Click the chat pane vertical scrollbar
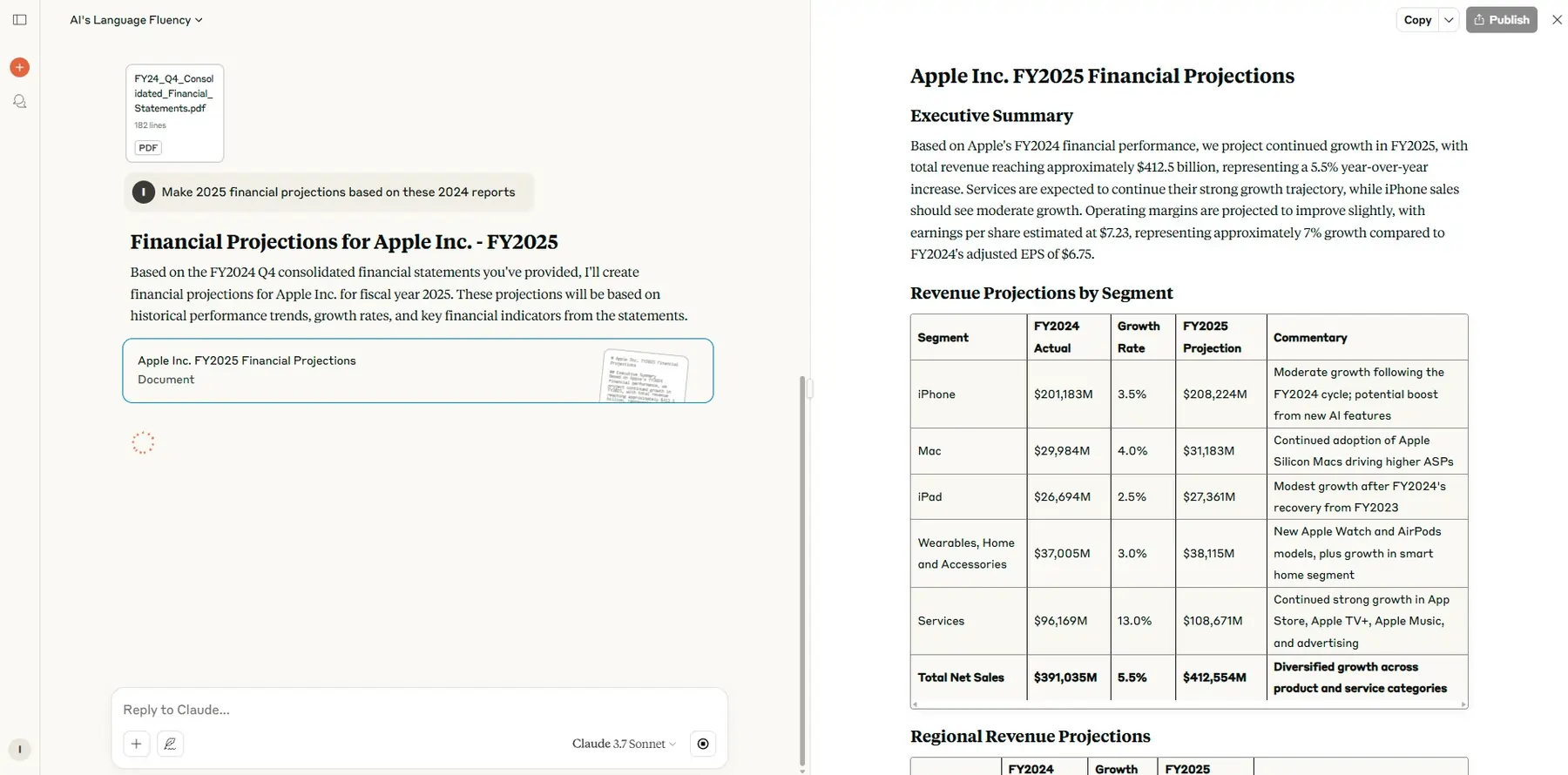The width and height of the screenshot is (1568, 775). tap(802, 570)
